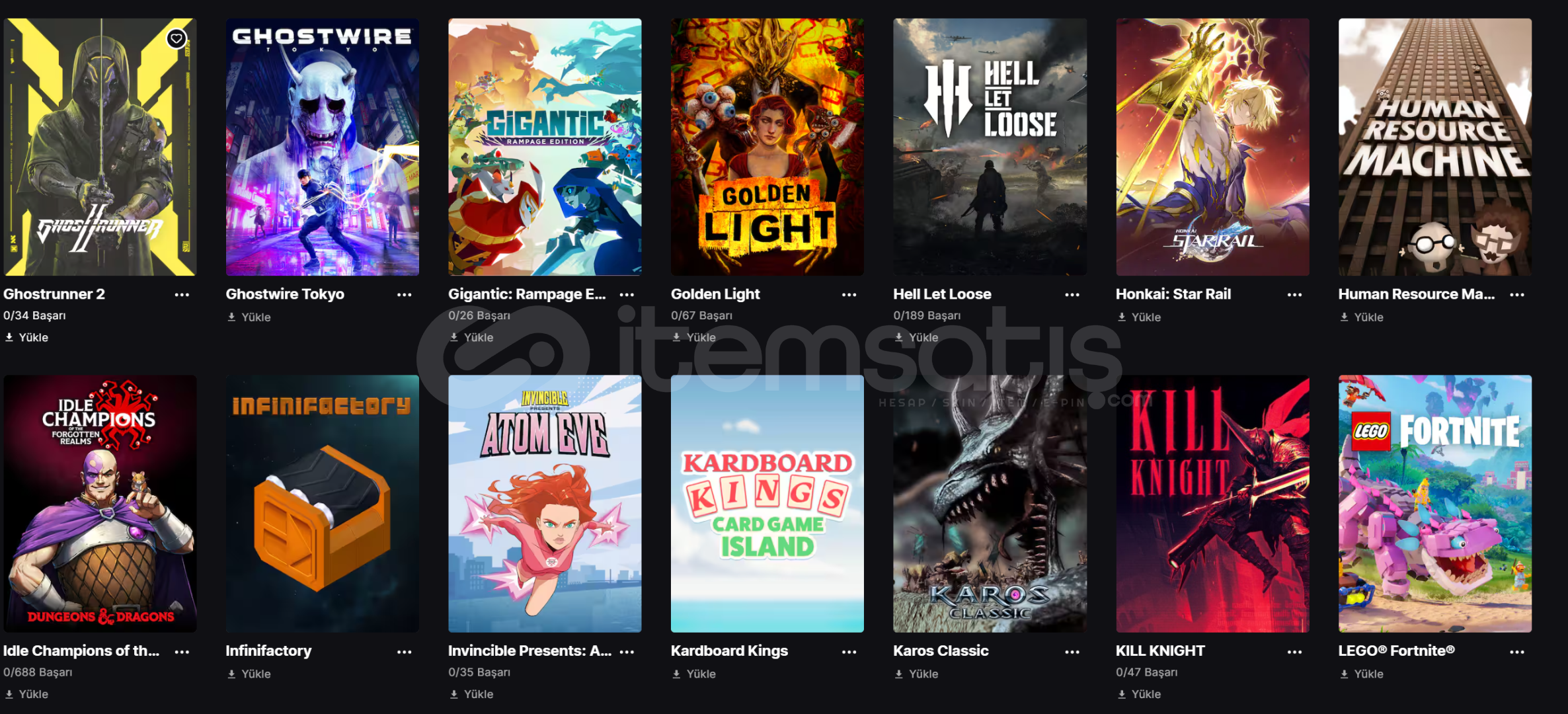Open more options for KILL KNIGHT
The width and height of the screenshot is (1568, 714).
(1294, 652)
